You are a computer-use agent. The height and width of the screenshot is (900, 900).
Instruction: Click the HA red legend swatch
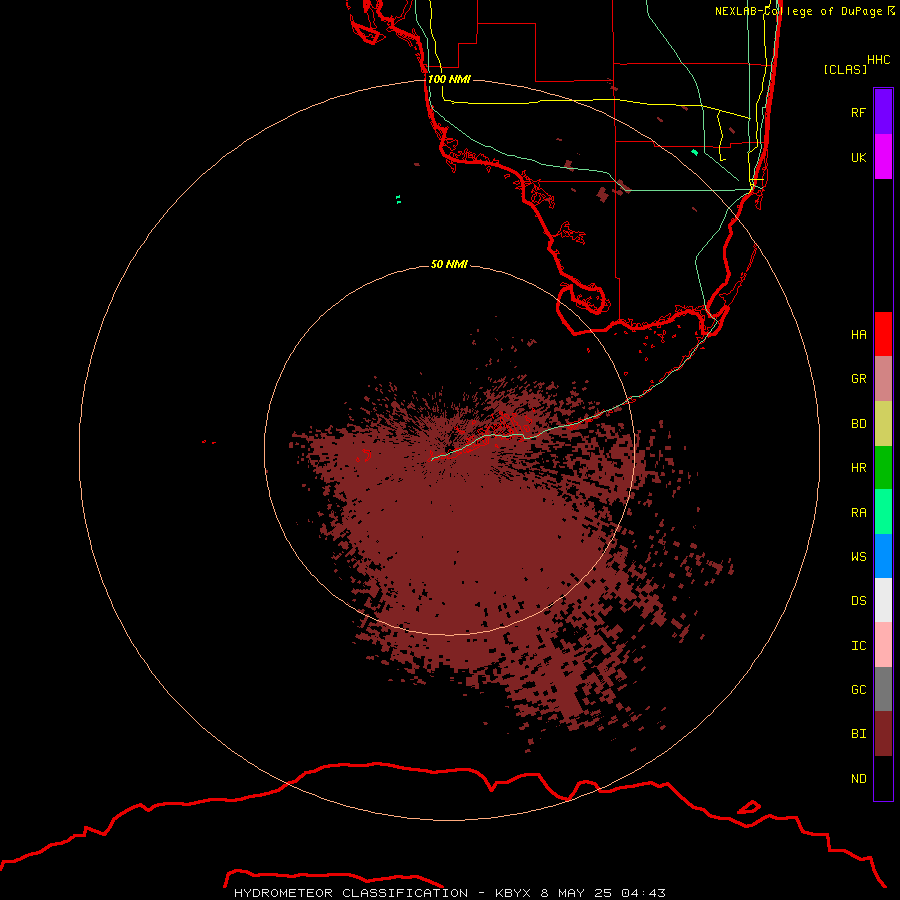883,334
